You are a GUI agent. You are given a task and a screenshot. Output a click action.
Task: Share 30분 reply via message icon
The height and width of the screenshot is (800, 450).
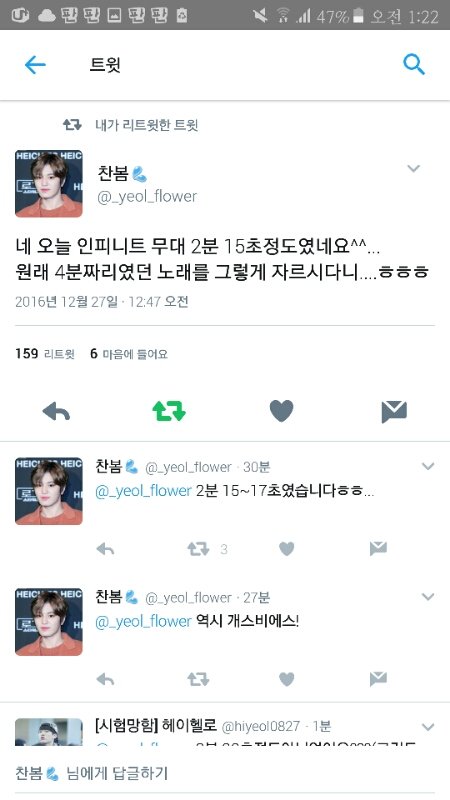pos(378,548)
